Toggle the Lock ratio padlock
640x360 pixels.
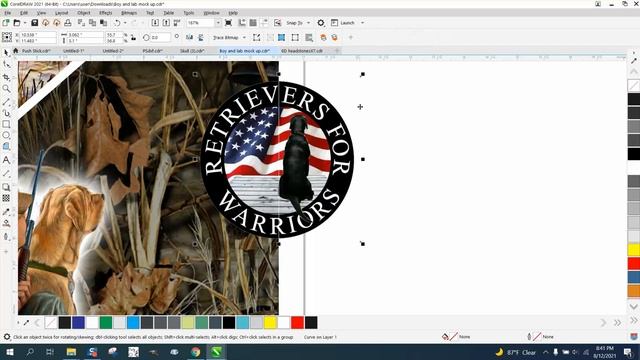133,38
